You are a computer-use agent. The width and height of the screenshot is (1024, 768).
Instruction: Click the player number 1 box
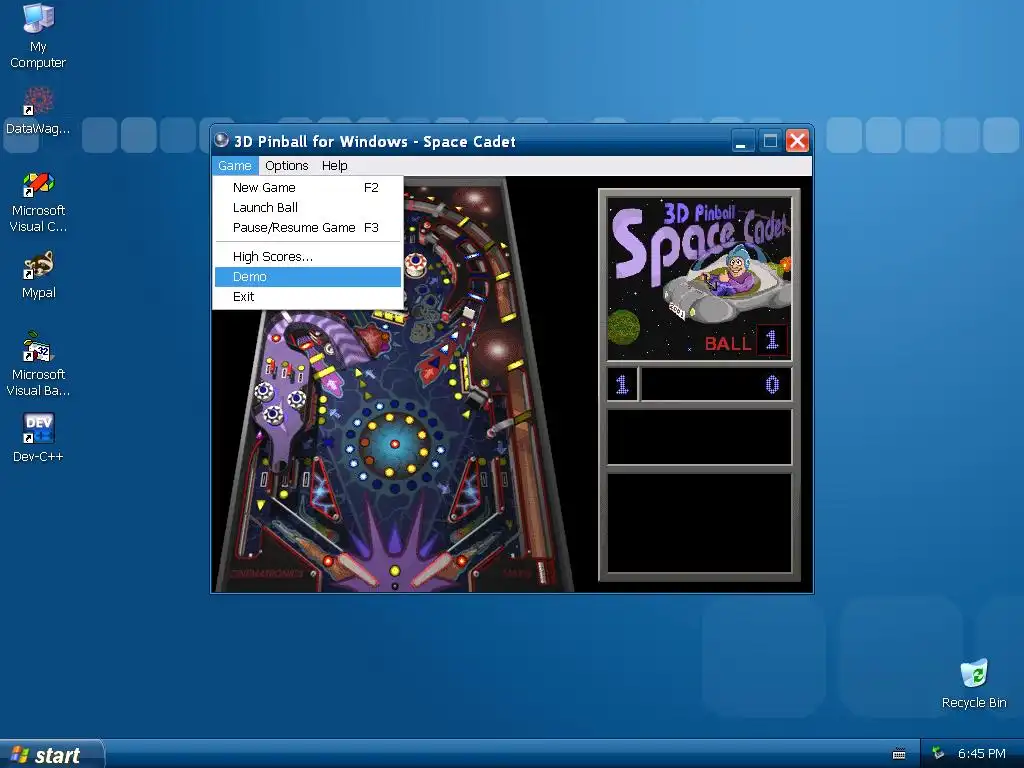coord(622,385)
